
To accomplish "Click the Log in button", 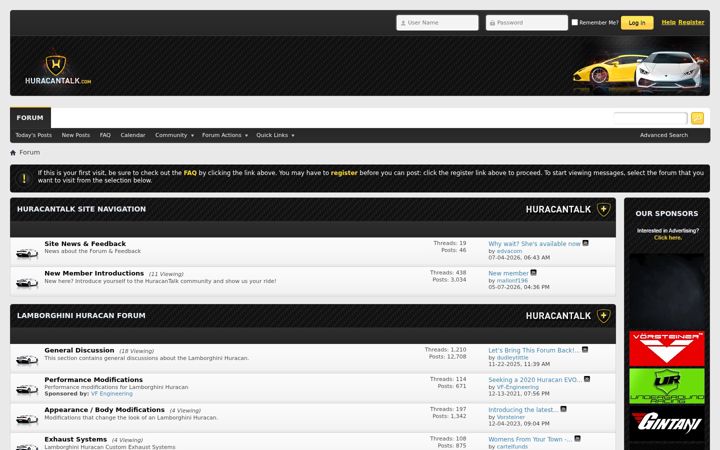I will (637, 22).
